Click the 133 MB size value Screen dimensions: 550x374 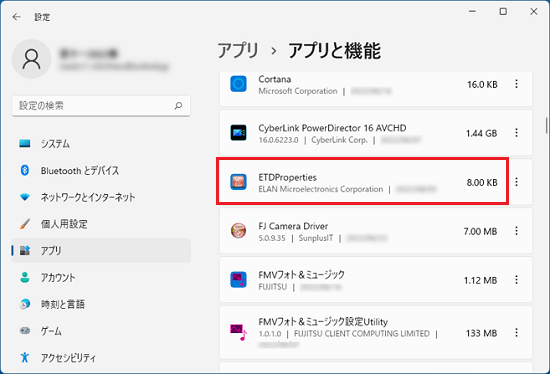pos(481,333)
